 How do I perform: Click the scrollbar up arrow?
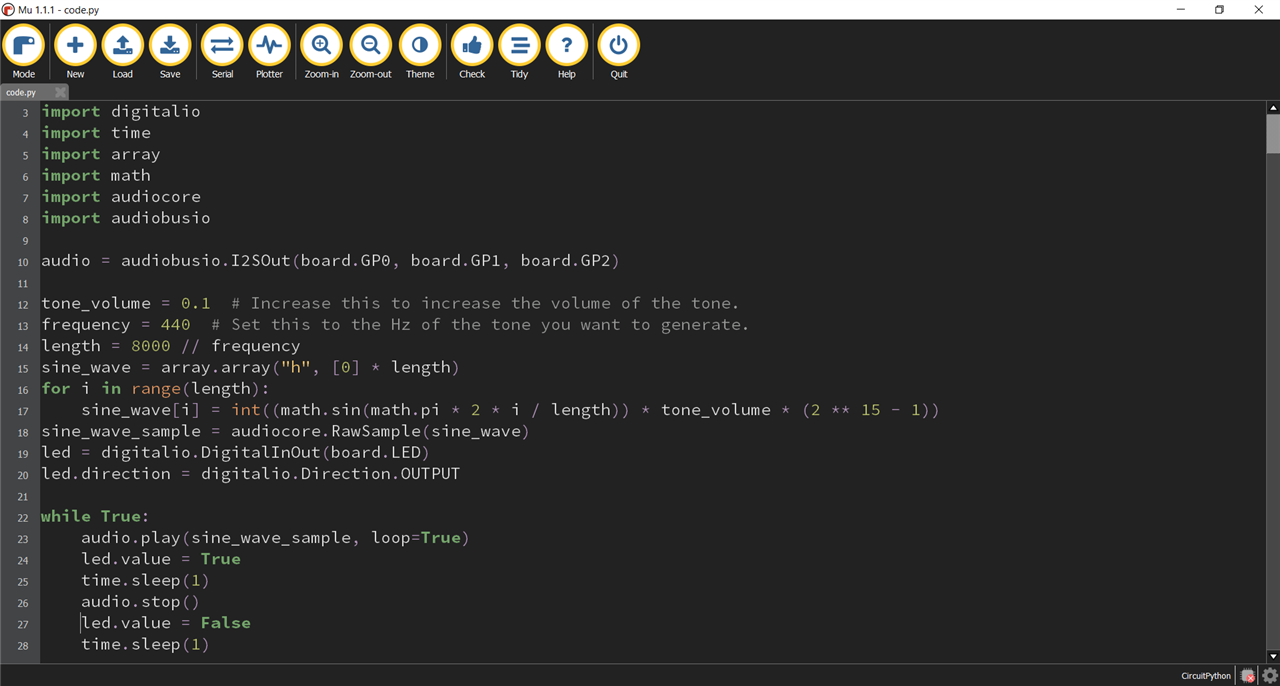pos(1273,108)
